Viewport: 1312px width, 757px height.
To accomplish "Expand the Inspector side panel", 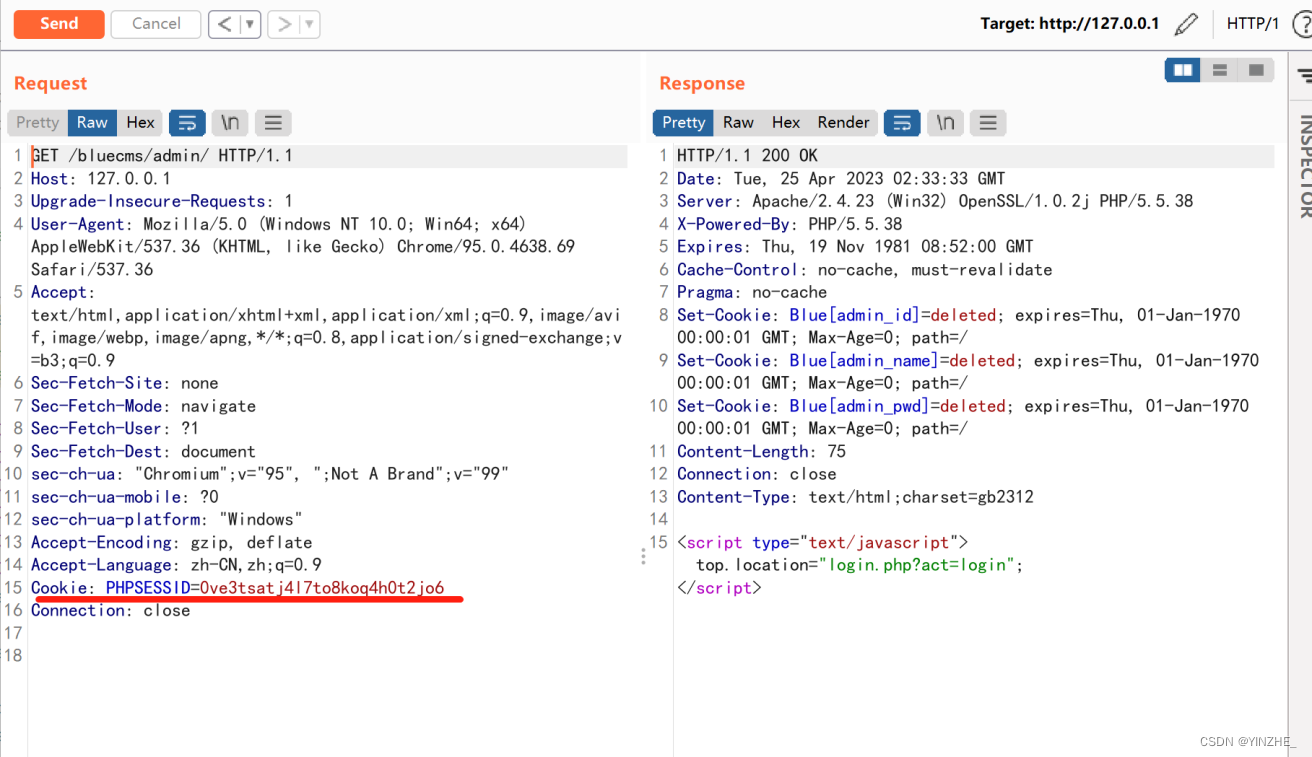I will point(1304,165).
